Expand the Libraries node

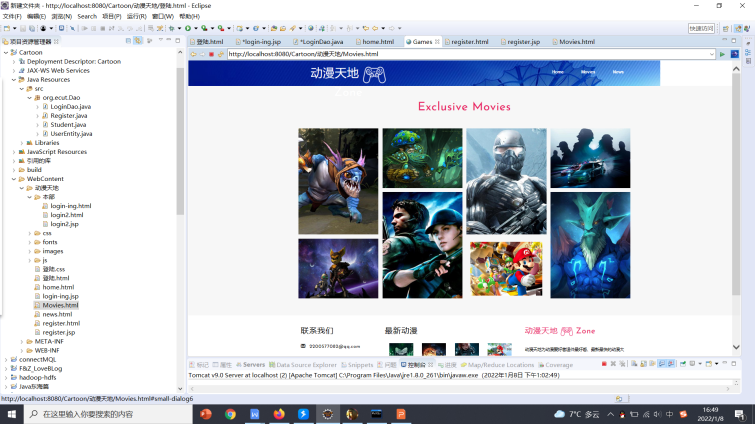tap(22, 143)
